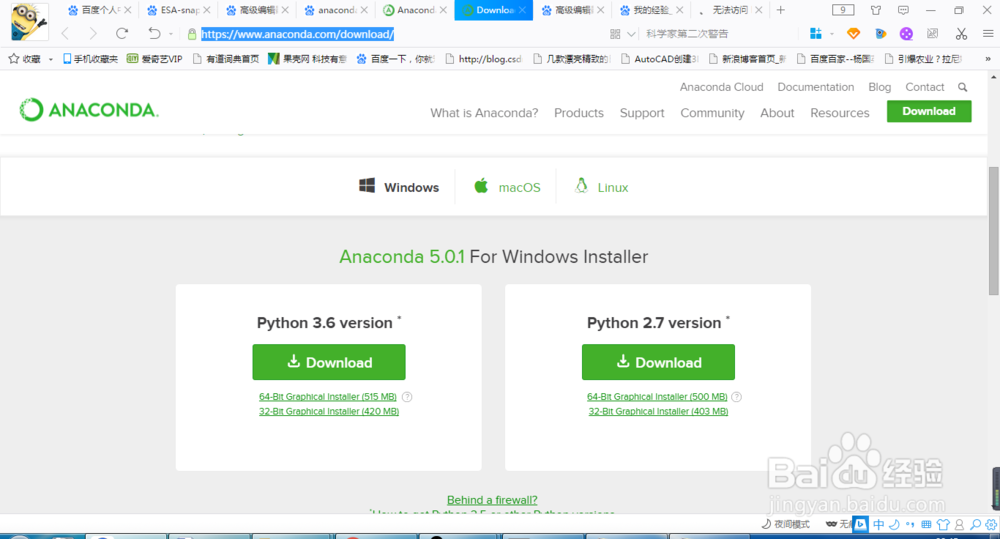
Task: Toggle the 中 Chinese/English input mode
Action: click(879, 524)
